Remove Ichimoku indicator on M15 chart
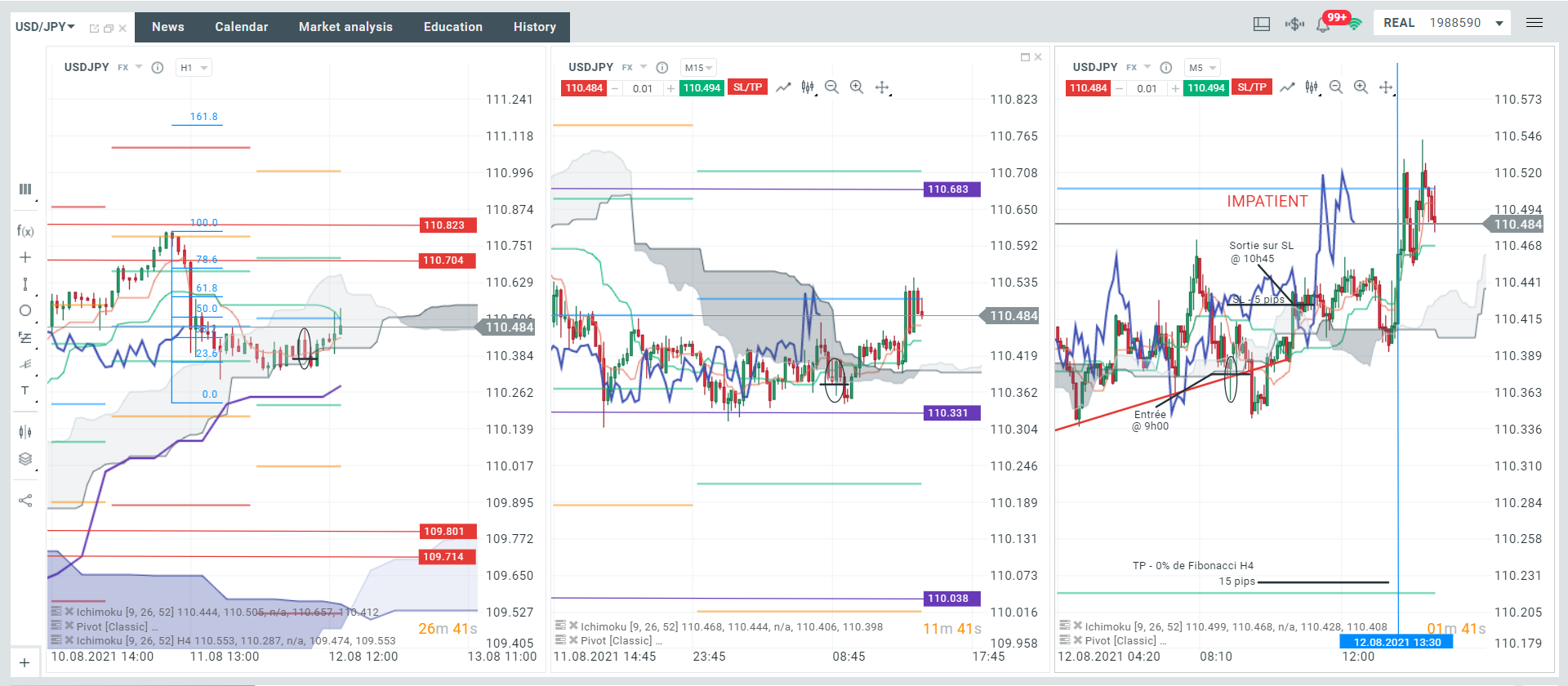Image resolution: width=1568 pixels, height=686 pixels. pos(573,626)
